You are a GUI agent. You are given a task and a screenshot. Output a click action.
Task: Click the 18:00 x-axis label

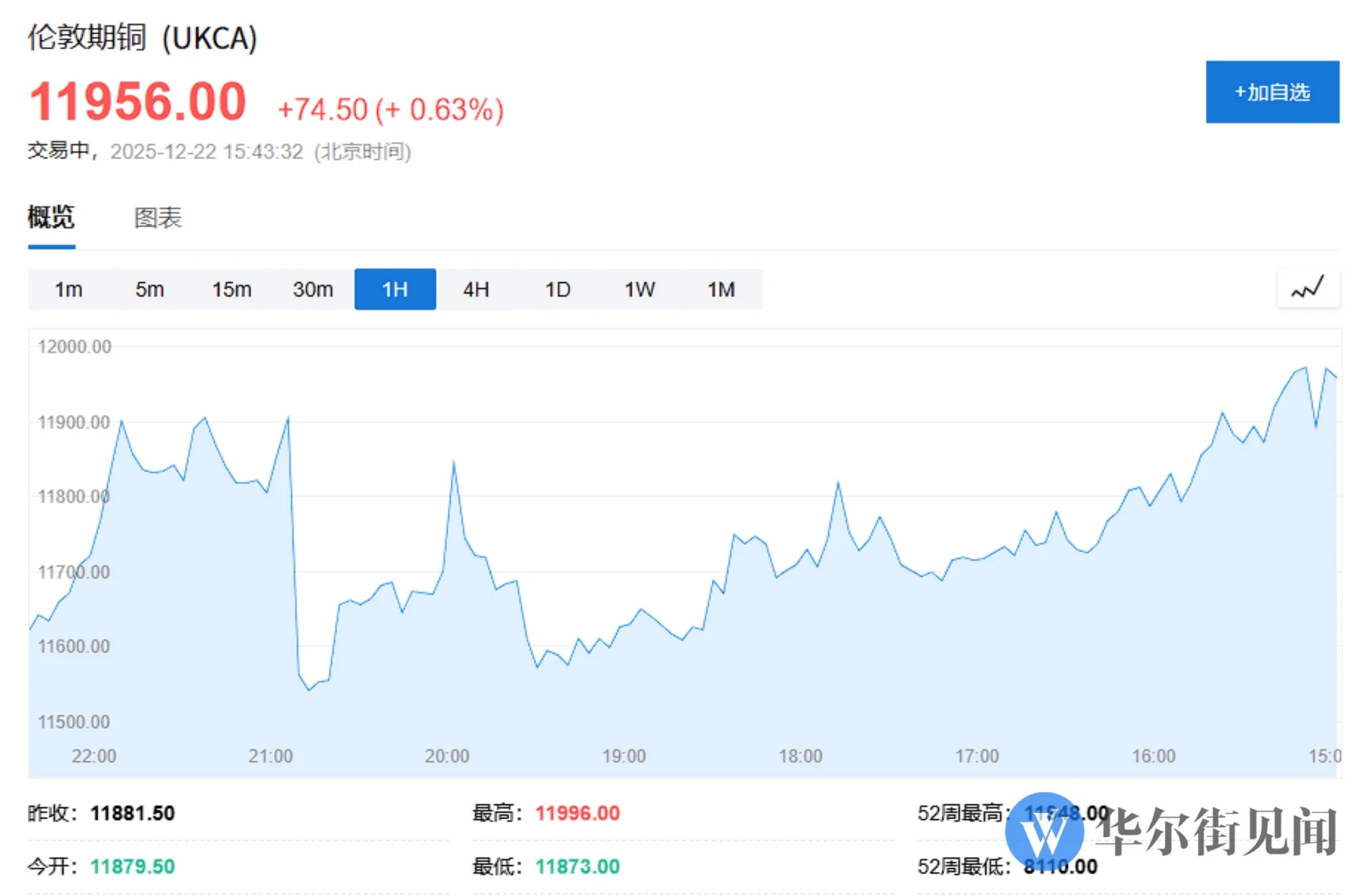(801, 757)
